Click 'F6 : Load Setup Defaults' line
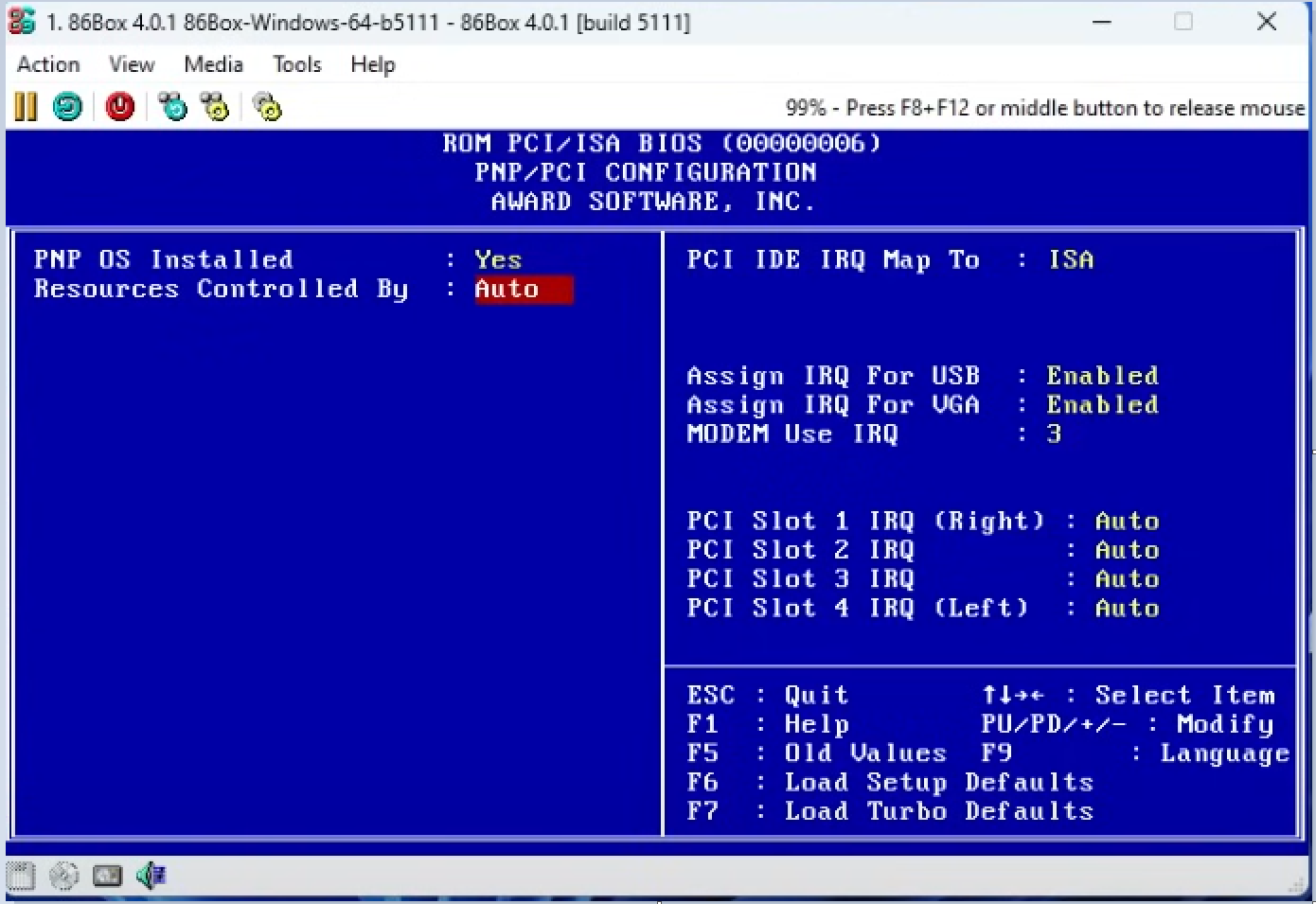The image size is (1316, 904). tap(890, 782)
